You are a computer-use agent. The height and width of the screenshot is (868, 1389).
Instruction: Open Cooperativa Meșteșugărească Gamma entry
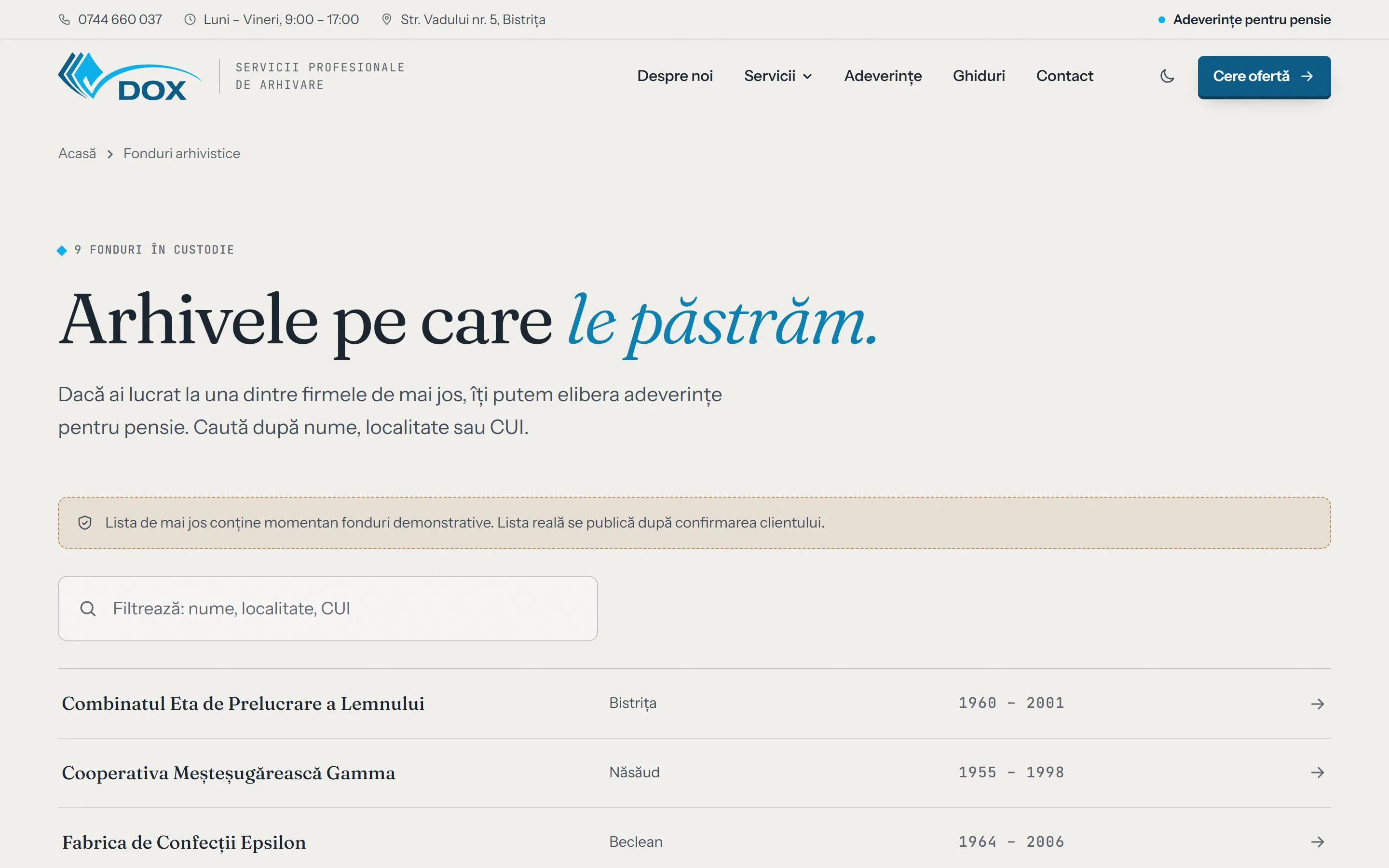[x=229, y=773]
